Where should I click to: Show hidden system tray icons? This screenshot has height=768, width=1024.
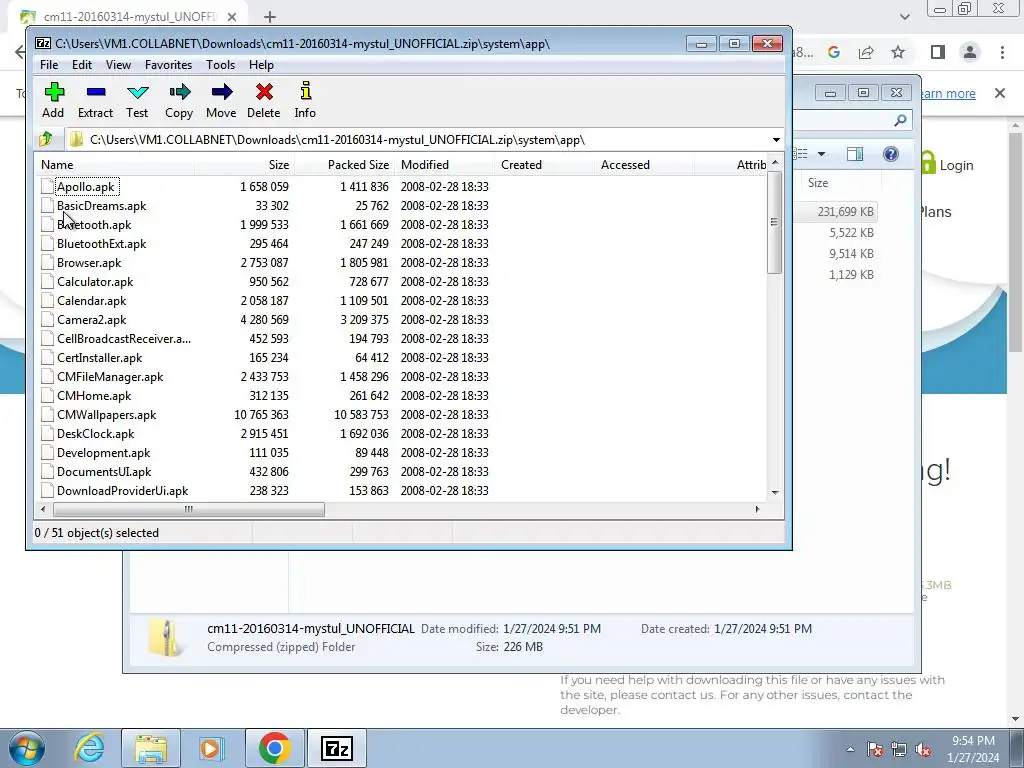(x=850, y=750)
